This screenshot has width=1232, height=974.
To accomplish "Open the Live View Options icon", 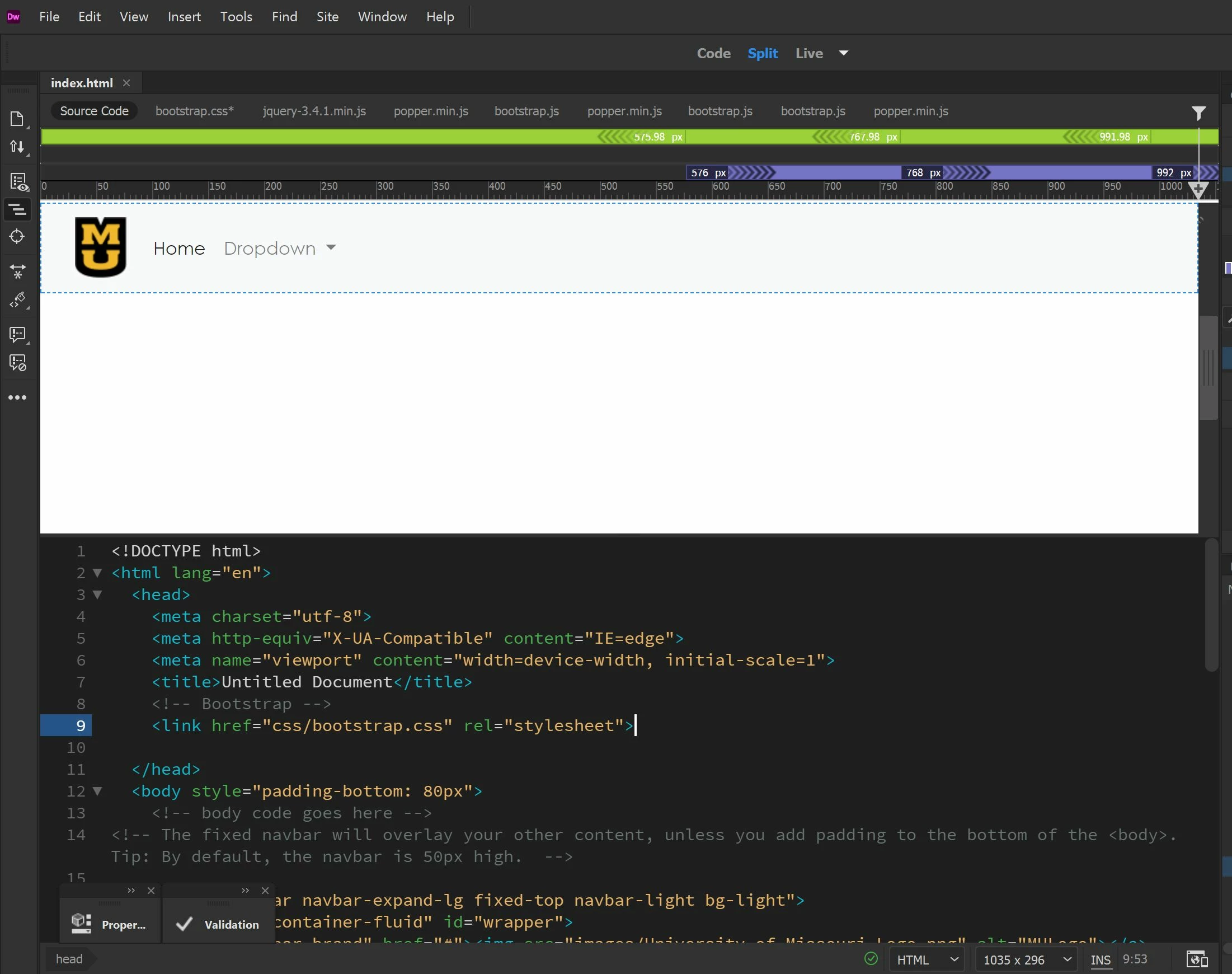I will pyautogui.click(x=18, y=182).
